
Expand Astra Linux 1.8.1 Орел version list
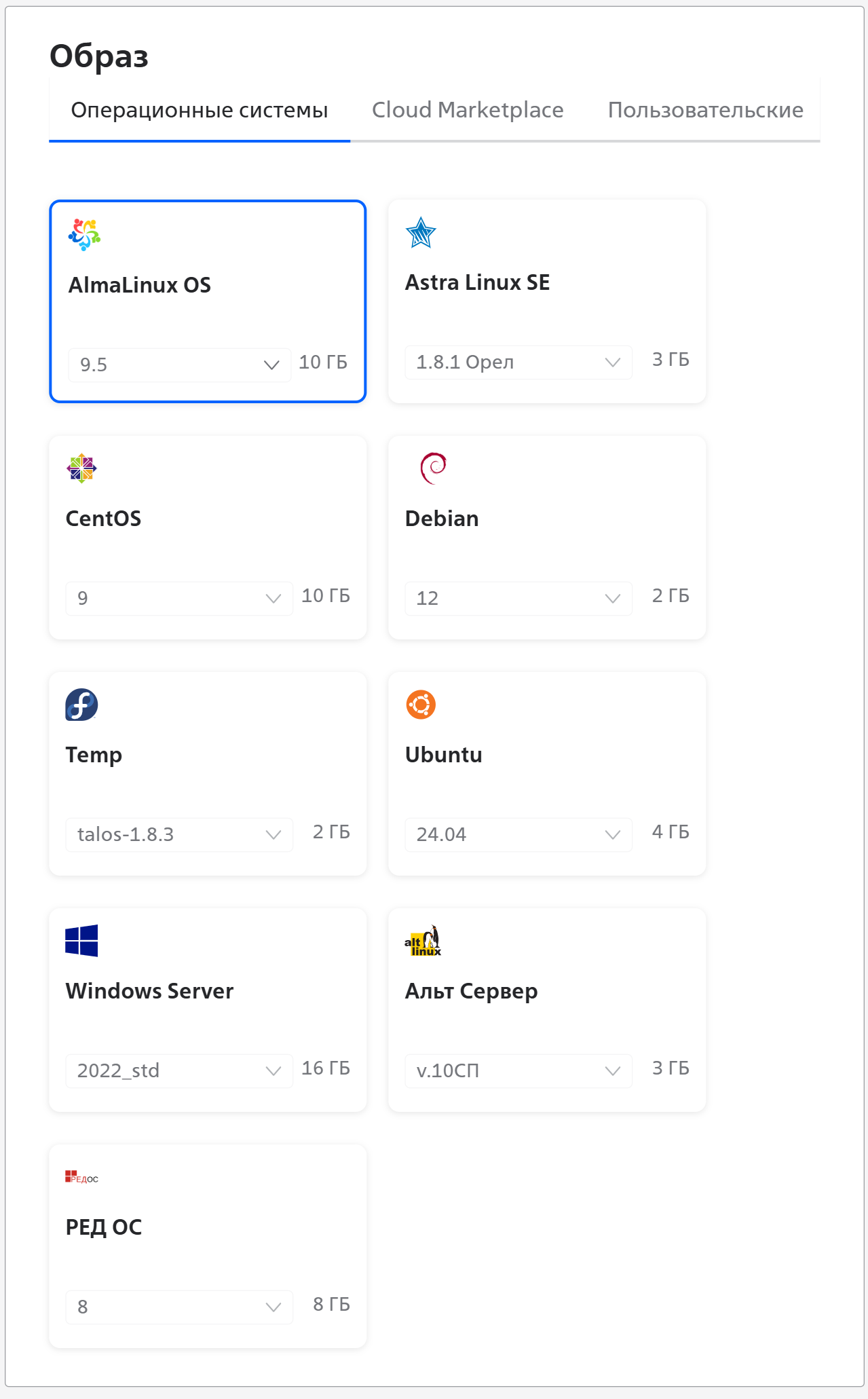coord(518,362)
